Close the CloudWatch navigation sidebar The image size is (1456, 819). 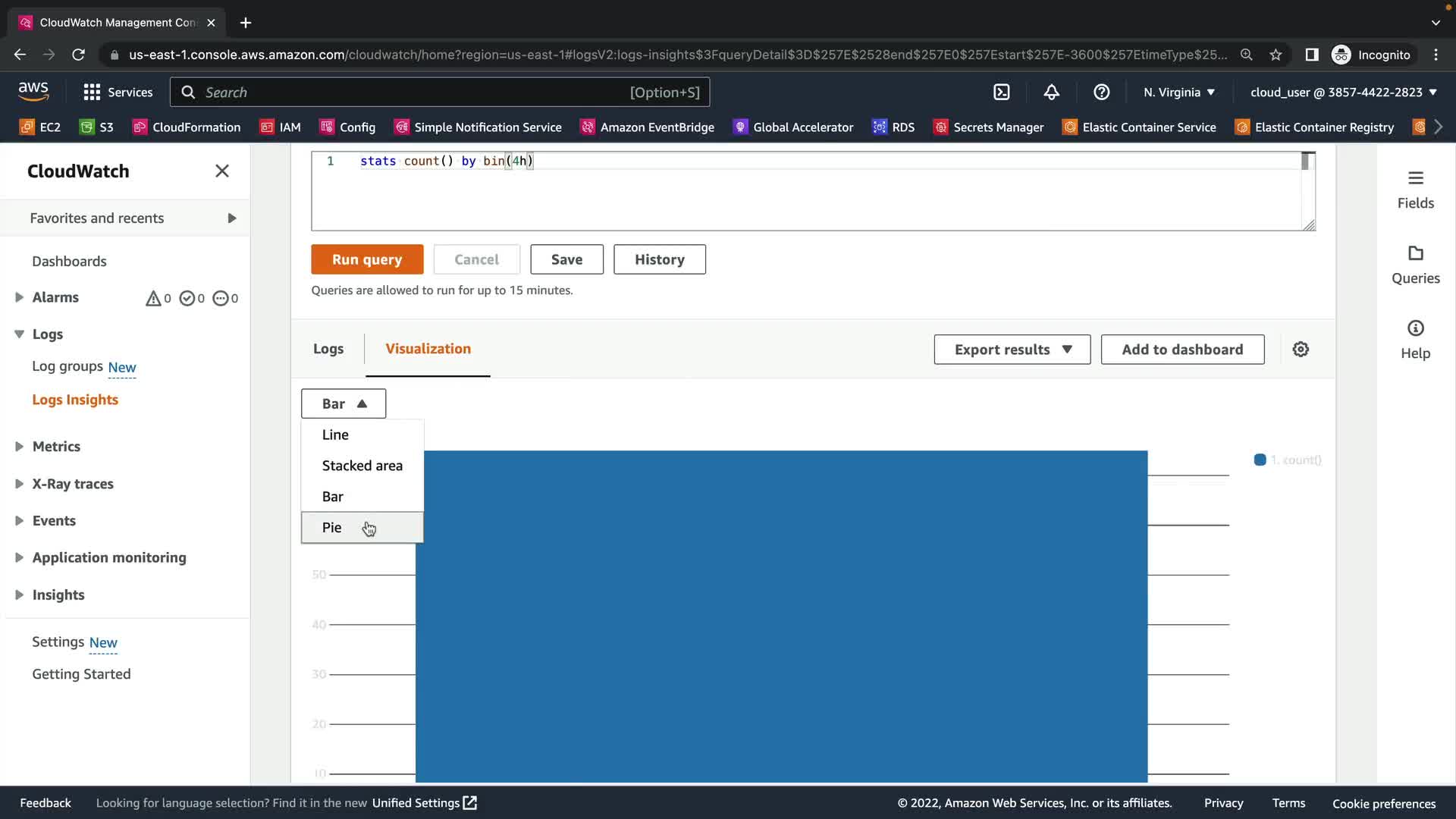coord(221,171)
